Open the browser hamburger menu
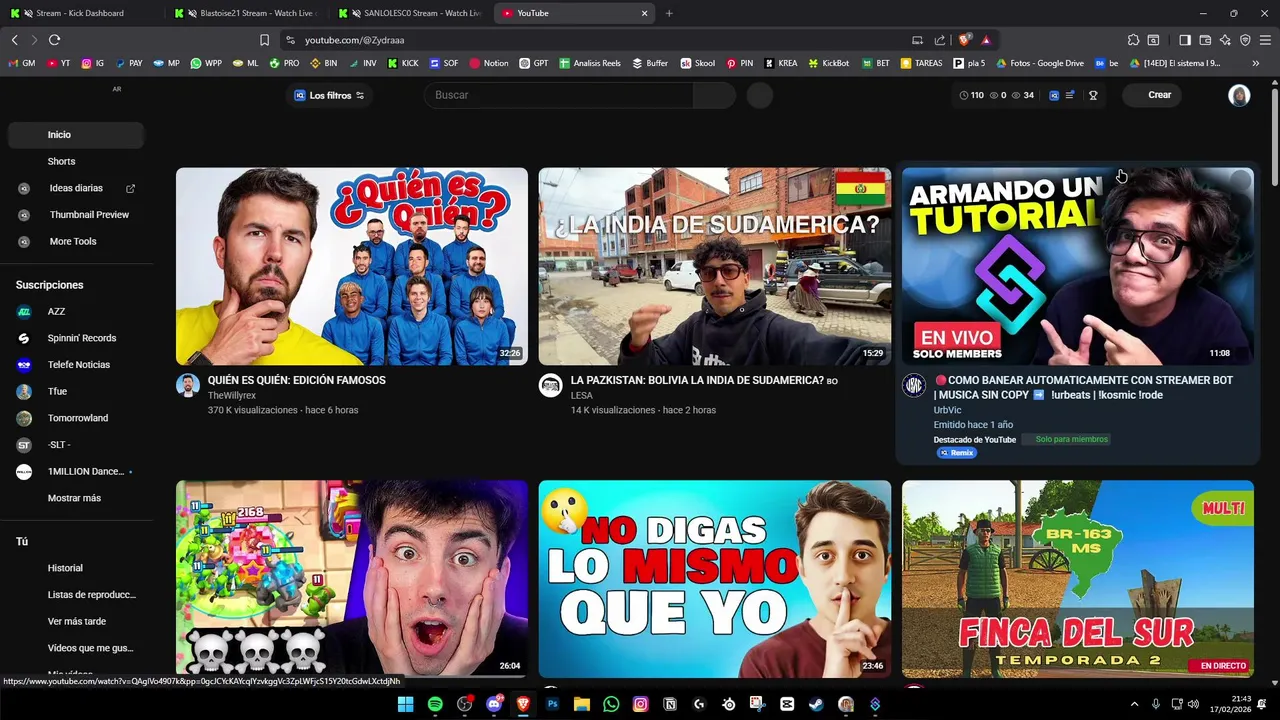The image size is (1280, 720). pos(1265,40)
